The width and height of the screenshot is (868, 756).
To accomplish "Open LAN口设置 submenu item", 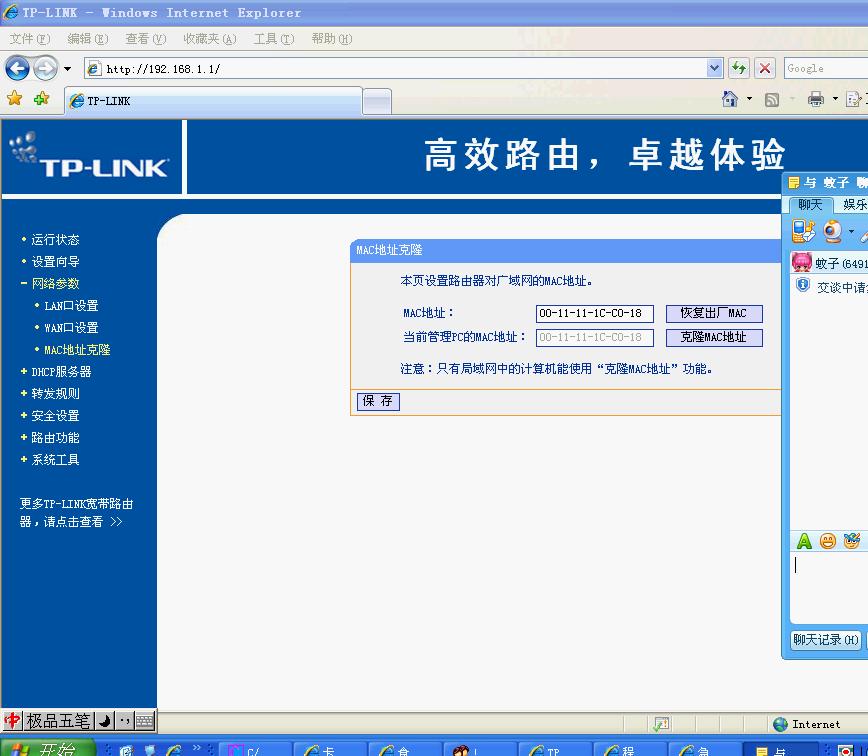I will point(71,305).
